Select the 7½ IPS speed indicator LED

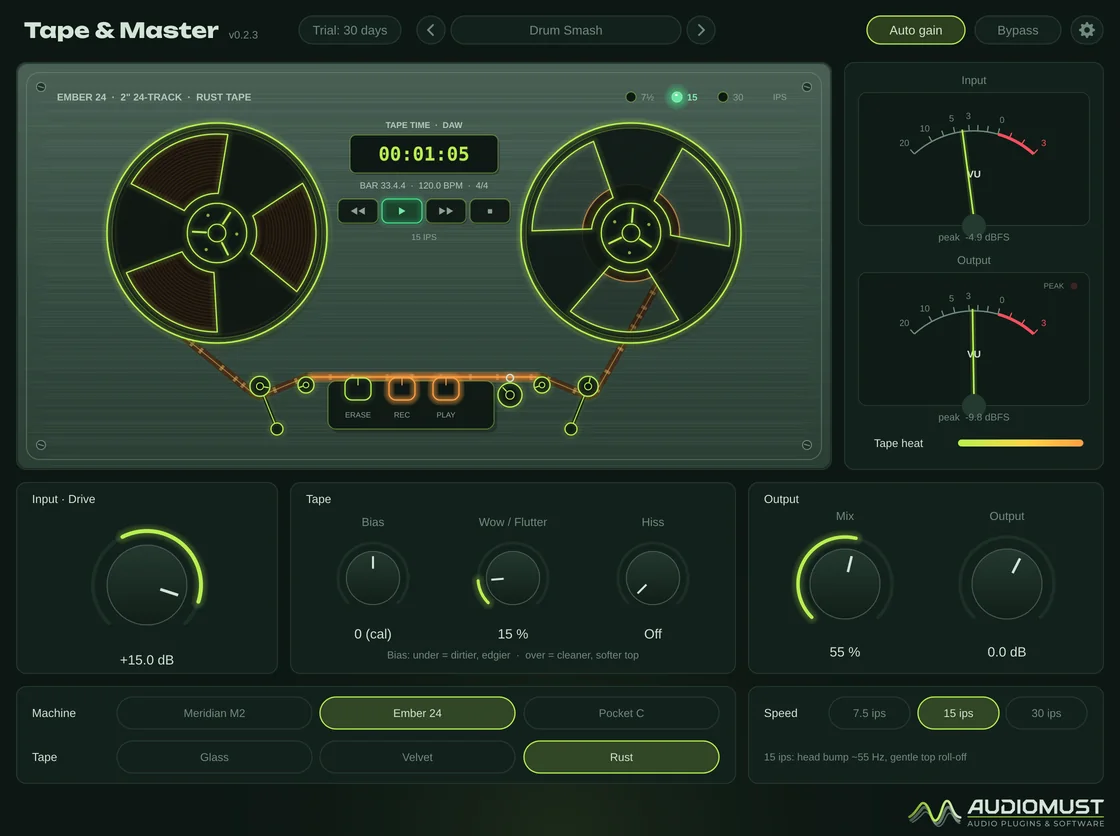point(631,97)
